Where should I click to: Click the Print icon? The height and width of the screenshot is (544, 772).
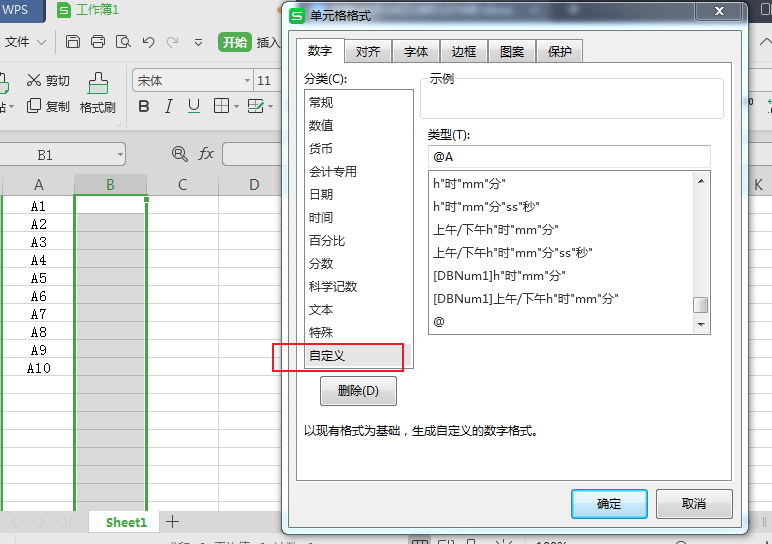click(98, 42)
